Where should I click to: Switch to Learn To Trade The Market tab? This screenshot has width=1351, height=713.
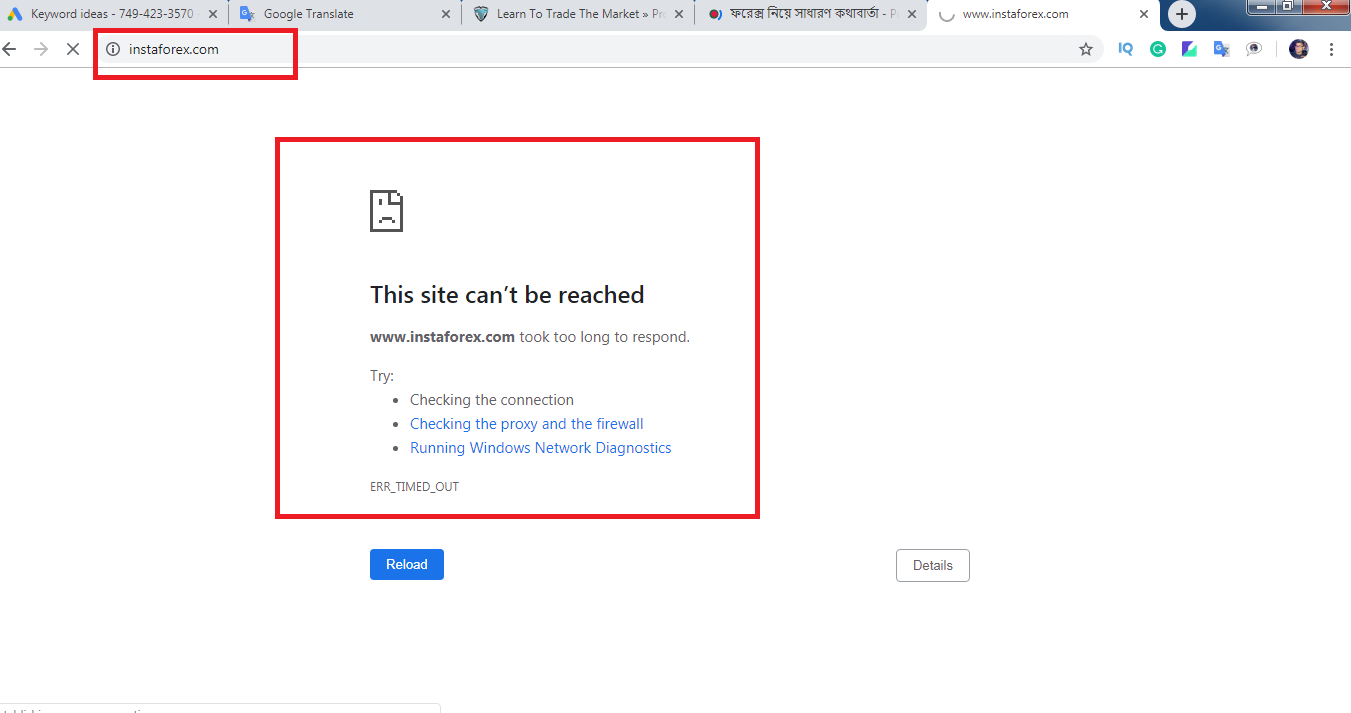578,14
